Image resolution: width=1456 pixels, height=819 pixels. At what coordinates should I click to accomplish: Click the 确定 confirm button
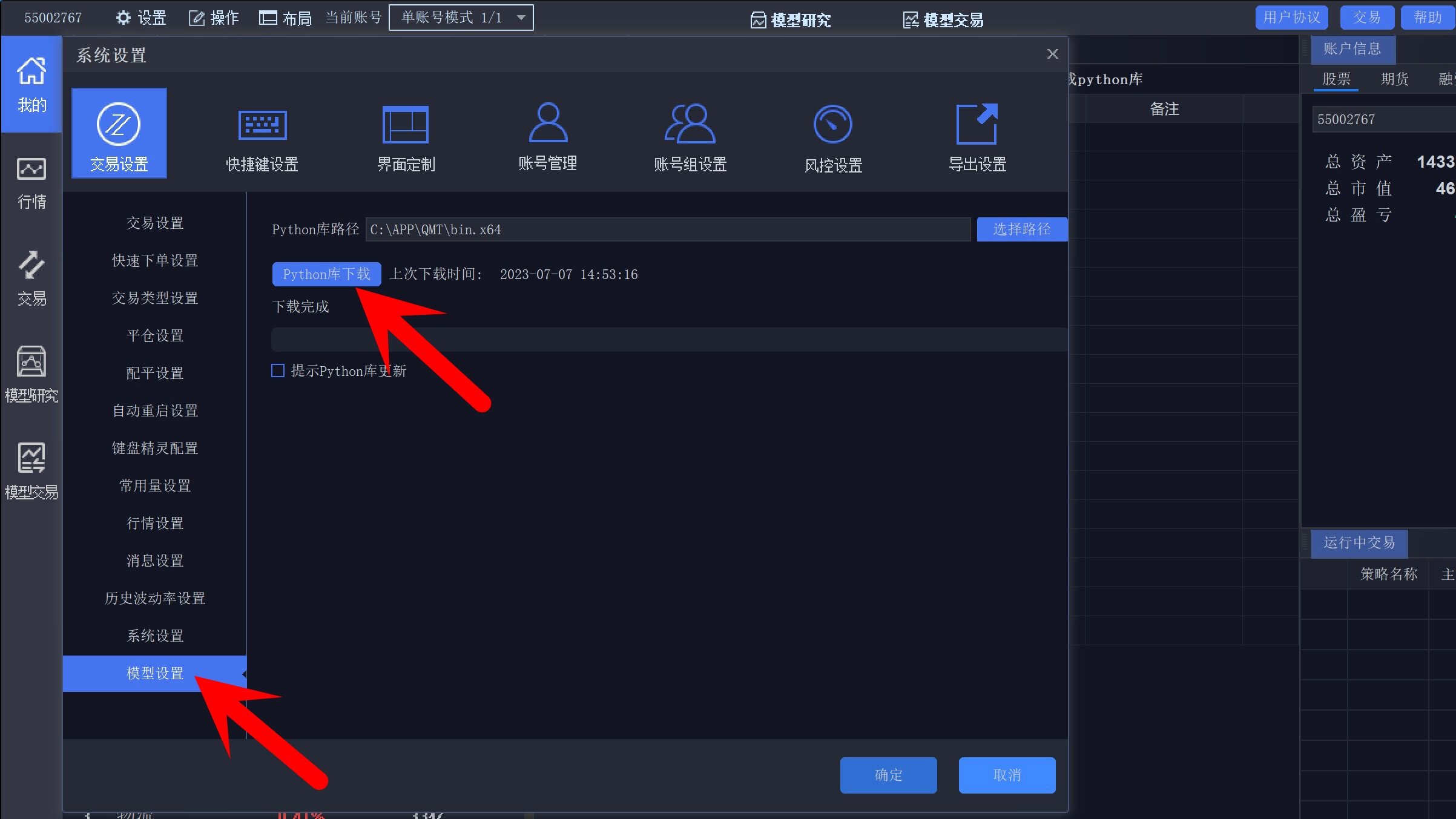[x=888, y=775]
